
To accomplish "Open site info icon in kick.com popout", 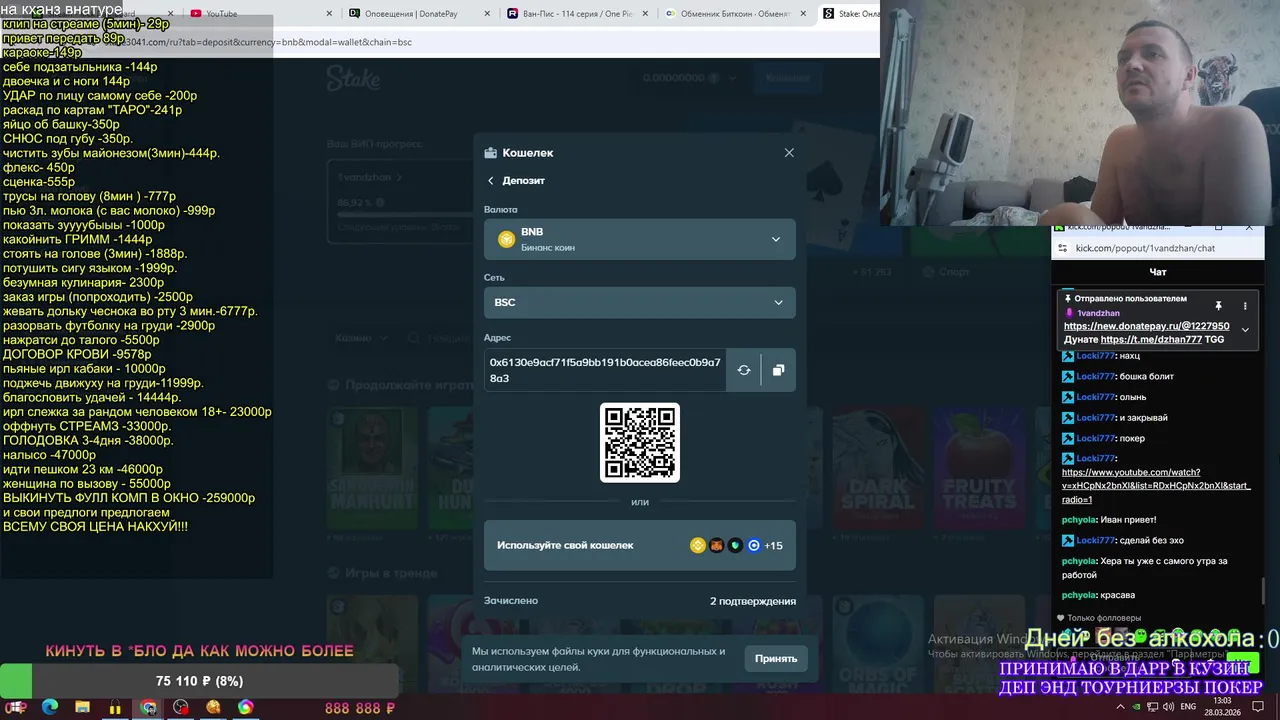I will click(1062, 248).
